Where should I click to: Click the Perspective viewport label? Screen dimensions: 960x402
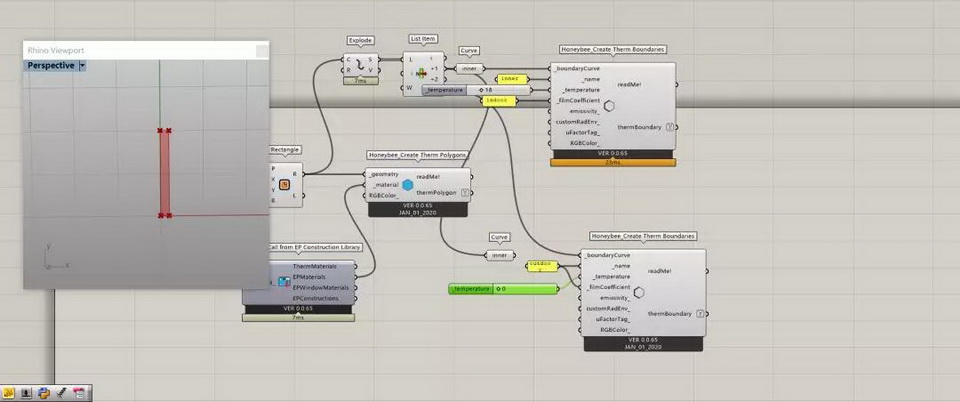pos(50,66)
